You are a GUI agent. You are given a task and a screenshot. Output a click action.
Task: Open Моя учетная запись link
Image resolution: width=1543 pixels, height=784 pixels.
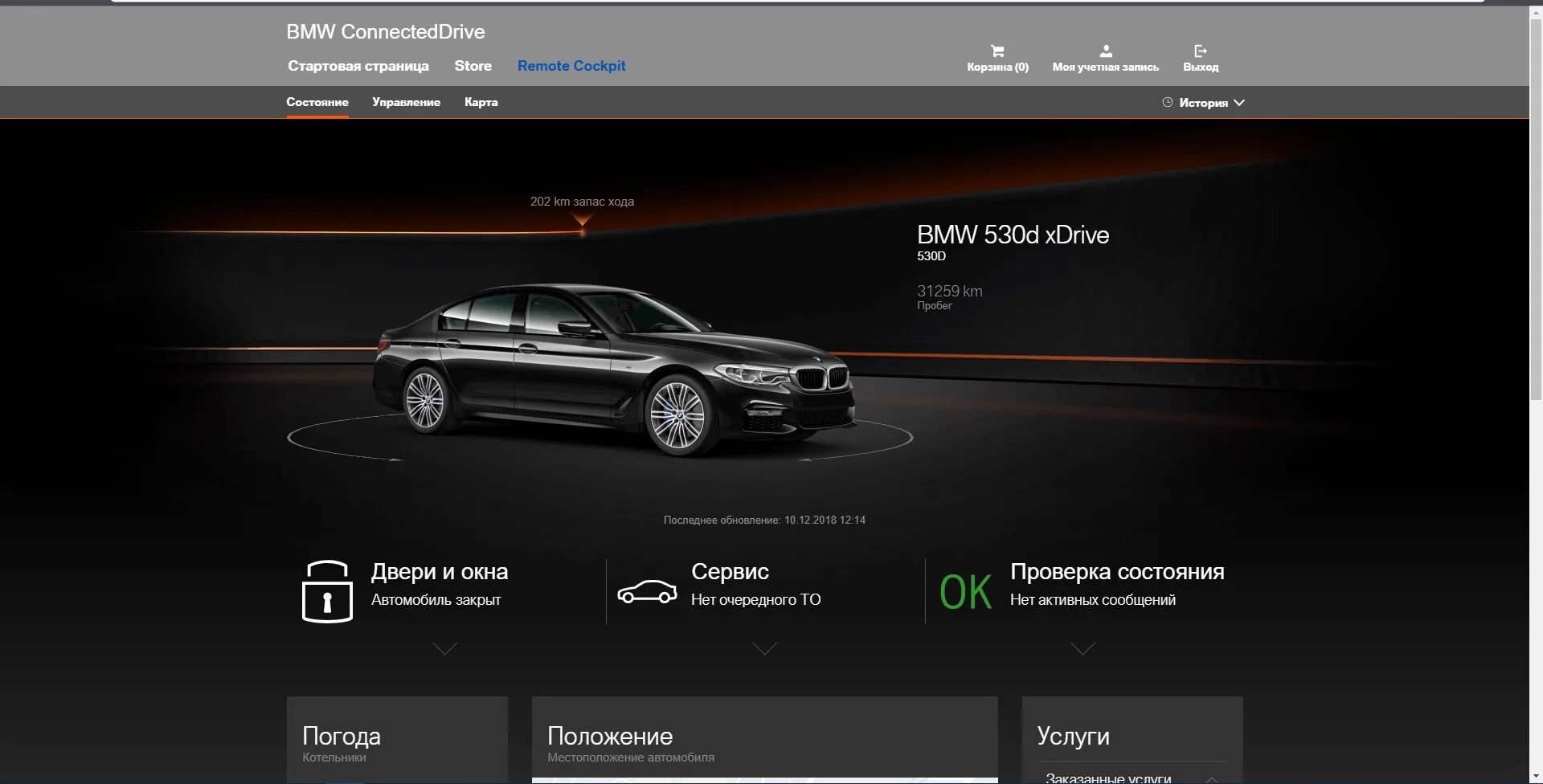click(x=1106, y=67)
